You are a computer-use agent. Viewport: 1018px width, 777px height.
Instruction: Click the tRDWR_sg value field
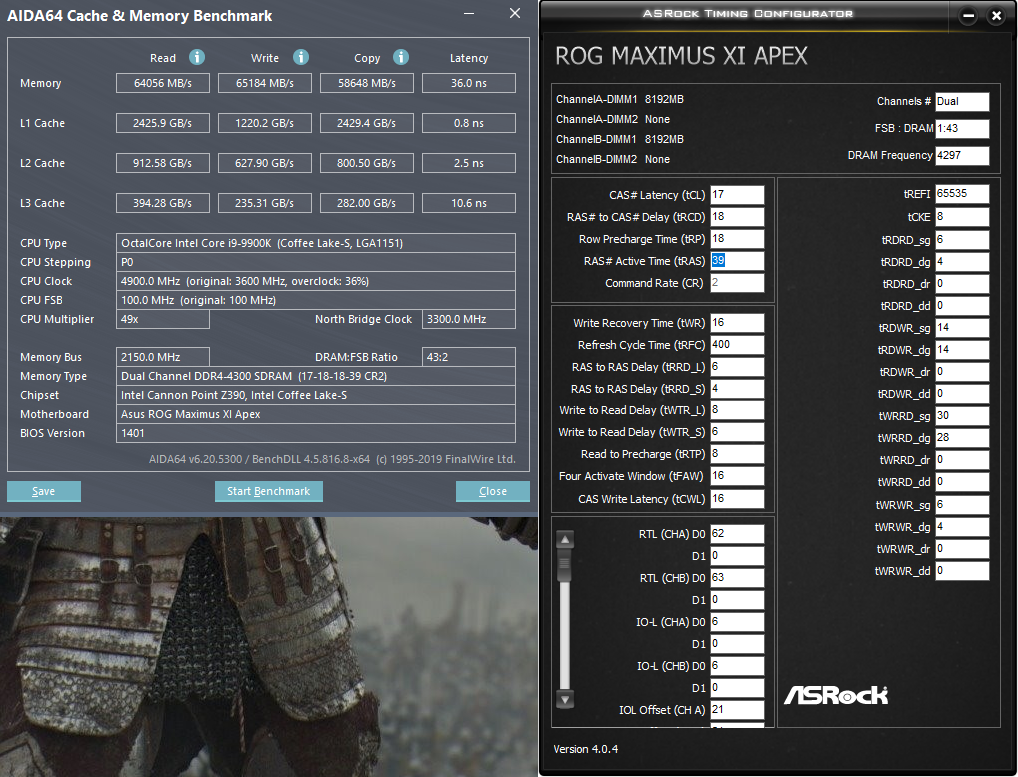[962, 328]
